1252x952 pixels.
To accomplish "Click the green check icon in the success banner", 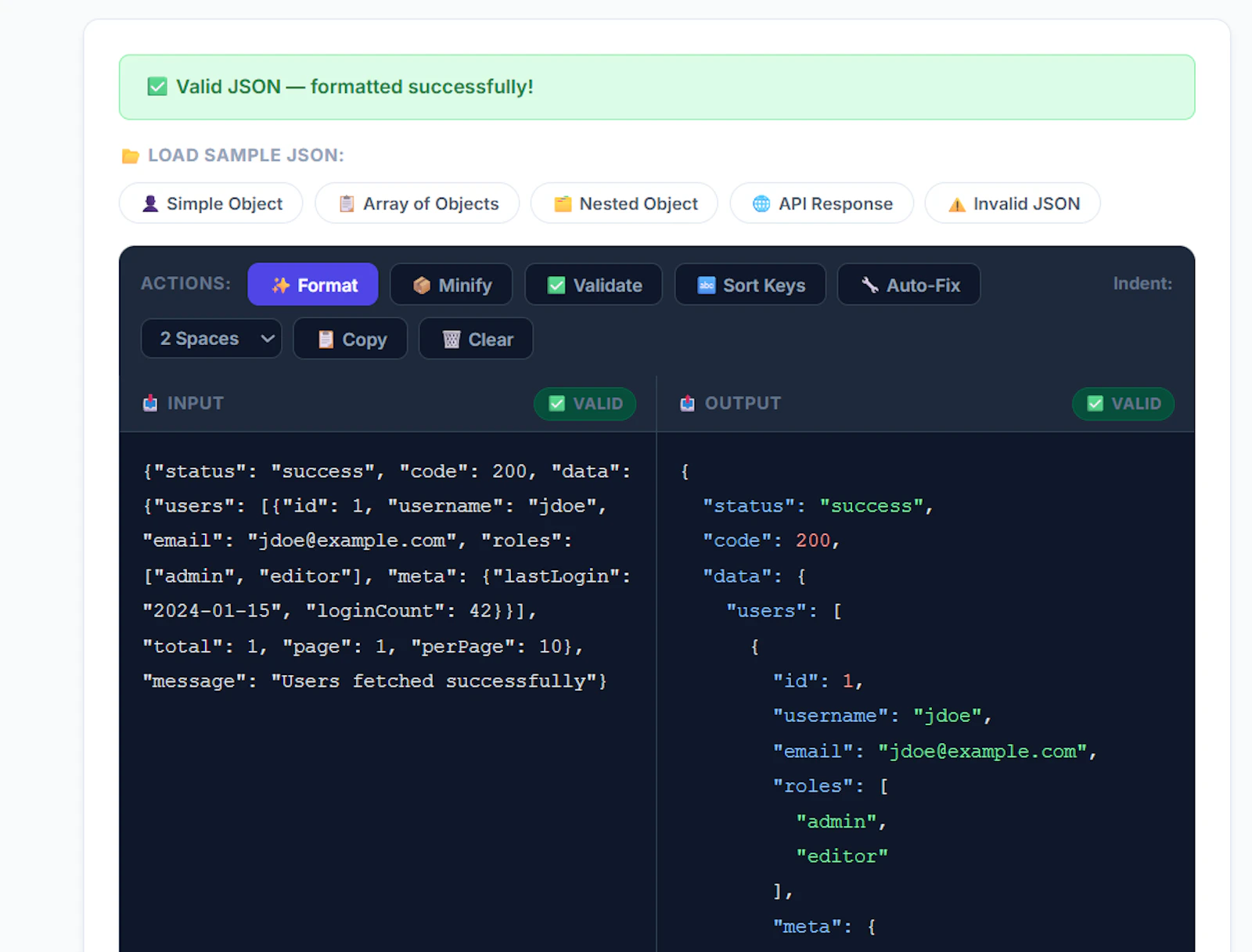I will [157, 87].
